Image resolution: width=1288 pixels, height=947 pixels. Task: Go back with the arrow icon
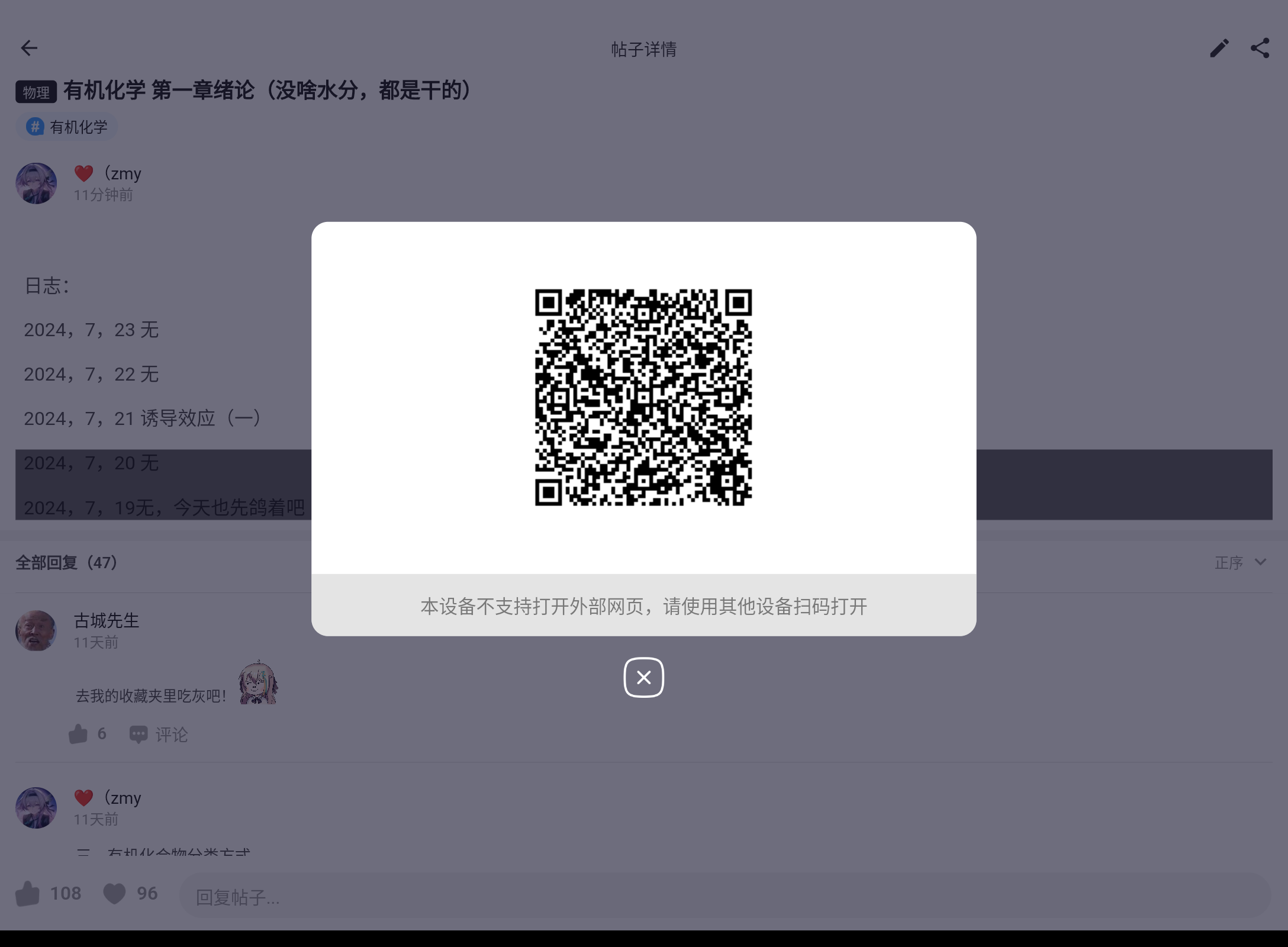pyautogui.click(x=29, y=48)
